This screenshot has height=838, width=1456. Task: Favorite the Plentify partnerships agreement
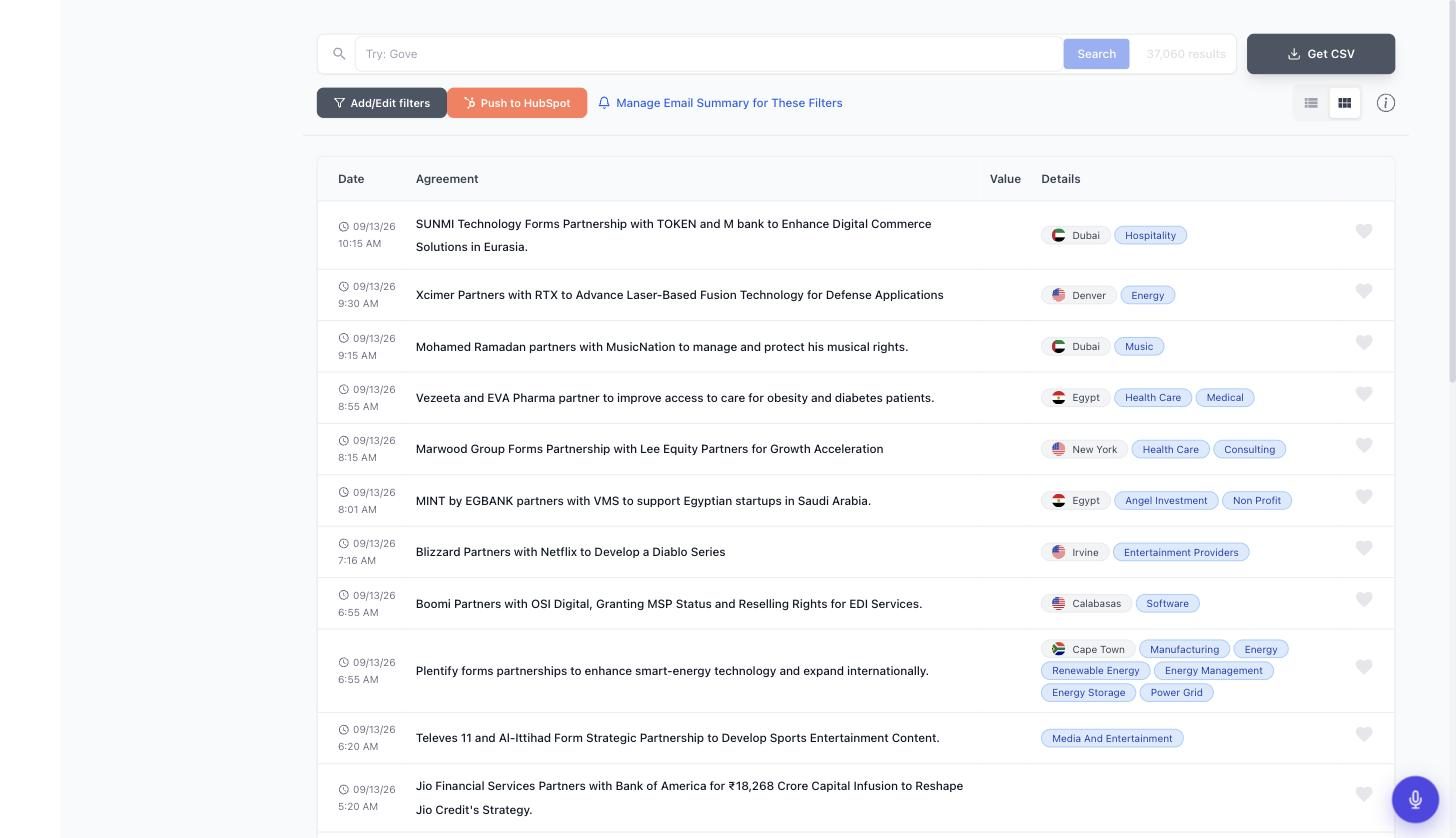[1364, 667]
